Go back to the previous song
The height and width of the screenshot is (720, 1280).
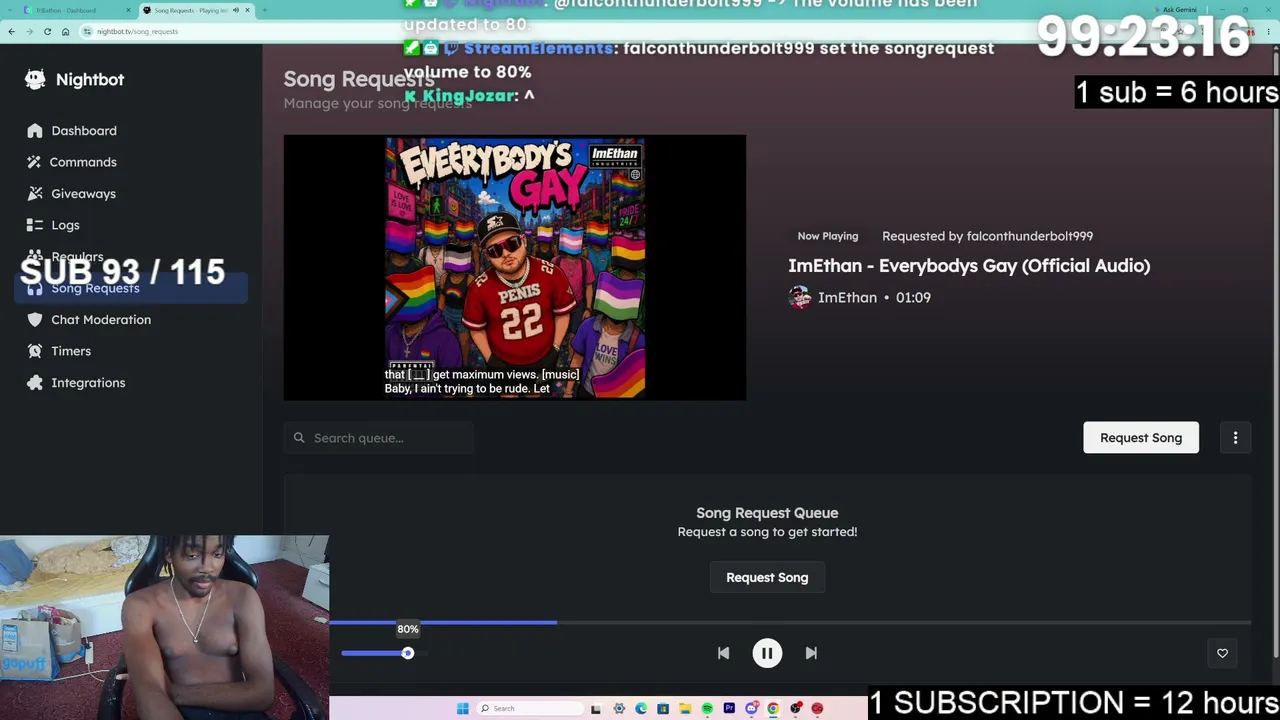point(723,653)
